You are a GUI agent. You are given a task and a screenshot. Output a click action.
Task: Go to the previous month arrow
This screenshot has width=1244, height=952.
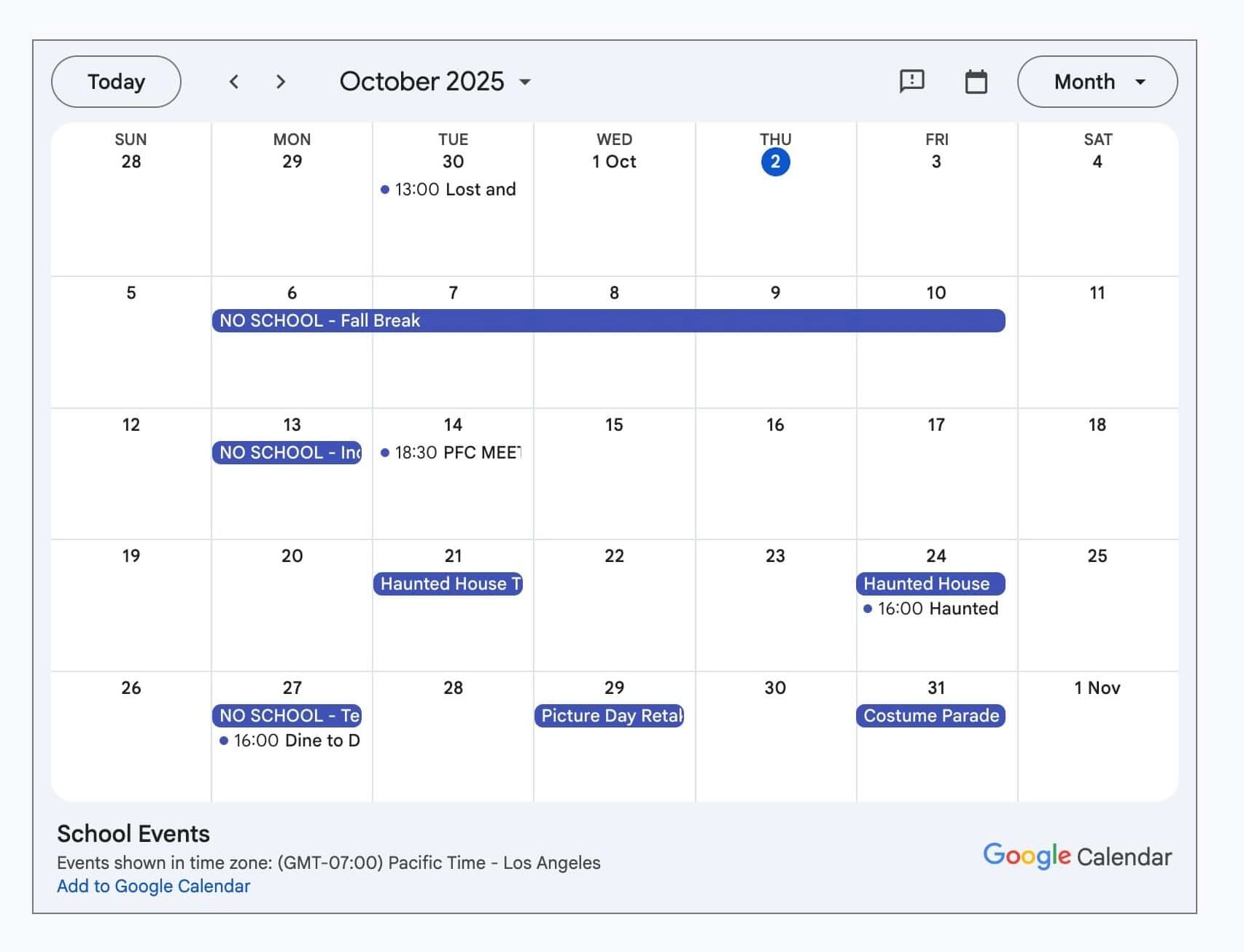[x=234, y=82]
